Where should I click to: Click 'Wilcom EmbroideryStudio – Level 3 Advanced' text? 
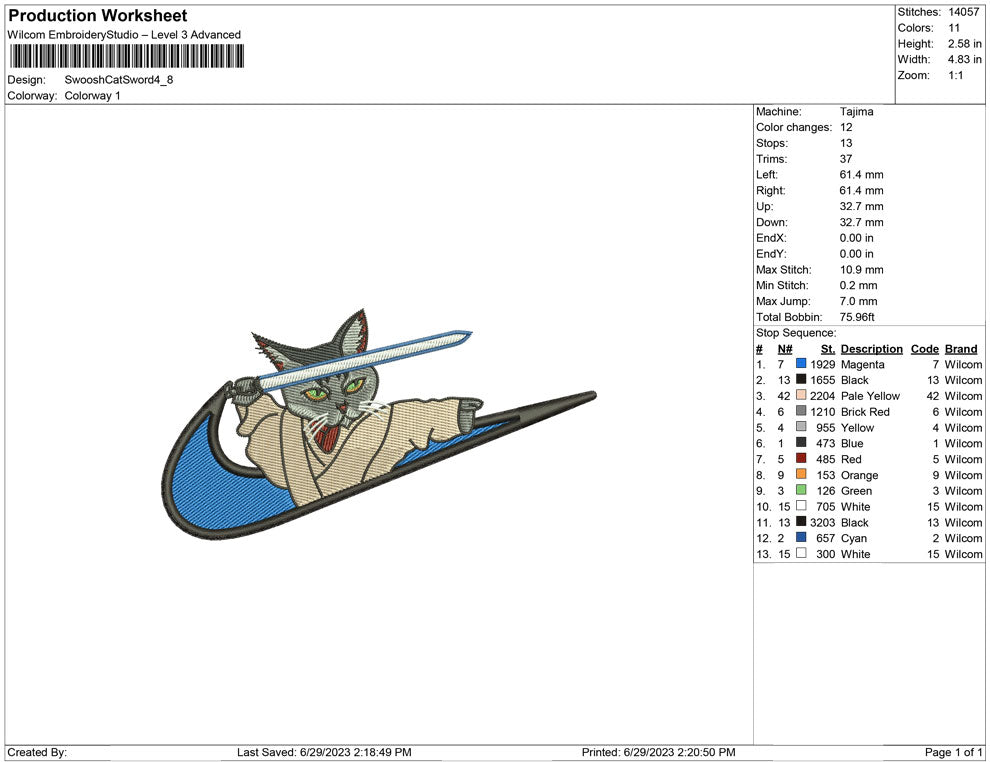[124, 35]
